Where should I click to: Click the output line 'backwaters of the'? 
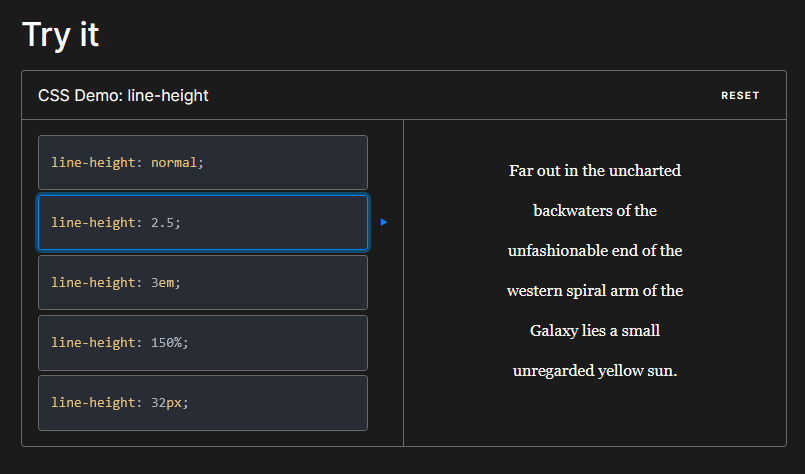(x=595, y=211)
